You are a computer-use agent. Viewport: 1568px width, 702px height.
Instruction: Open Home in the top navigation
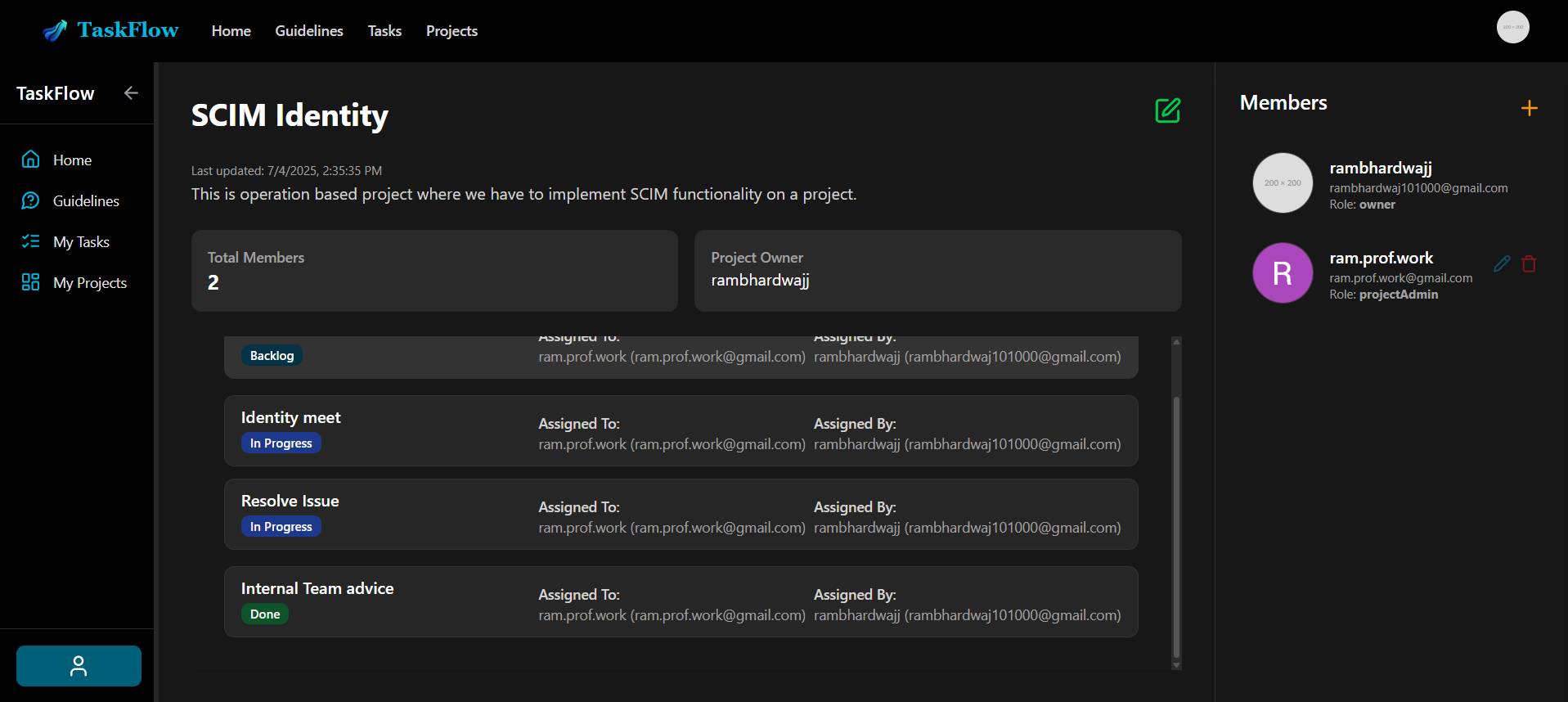[x=231, y=31]
